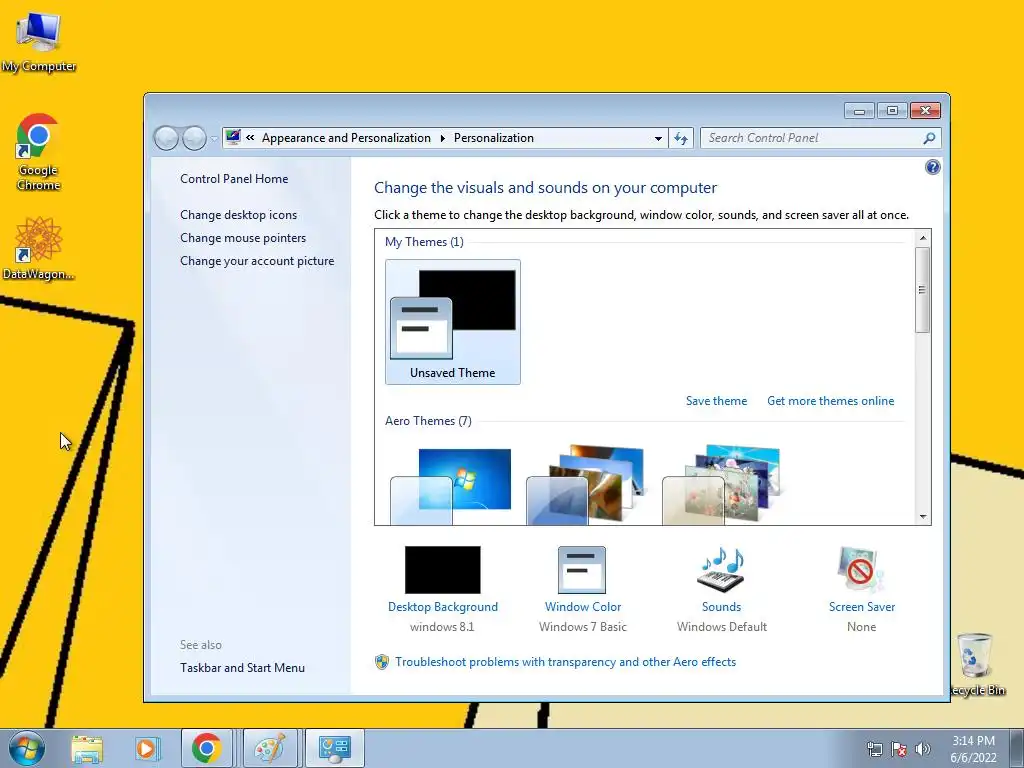Click the Sounds text link
Viewport: 1024px width, 768px height.
(x=722, y=607)
